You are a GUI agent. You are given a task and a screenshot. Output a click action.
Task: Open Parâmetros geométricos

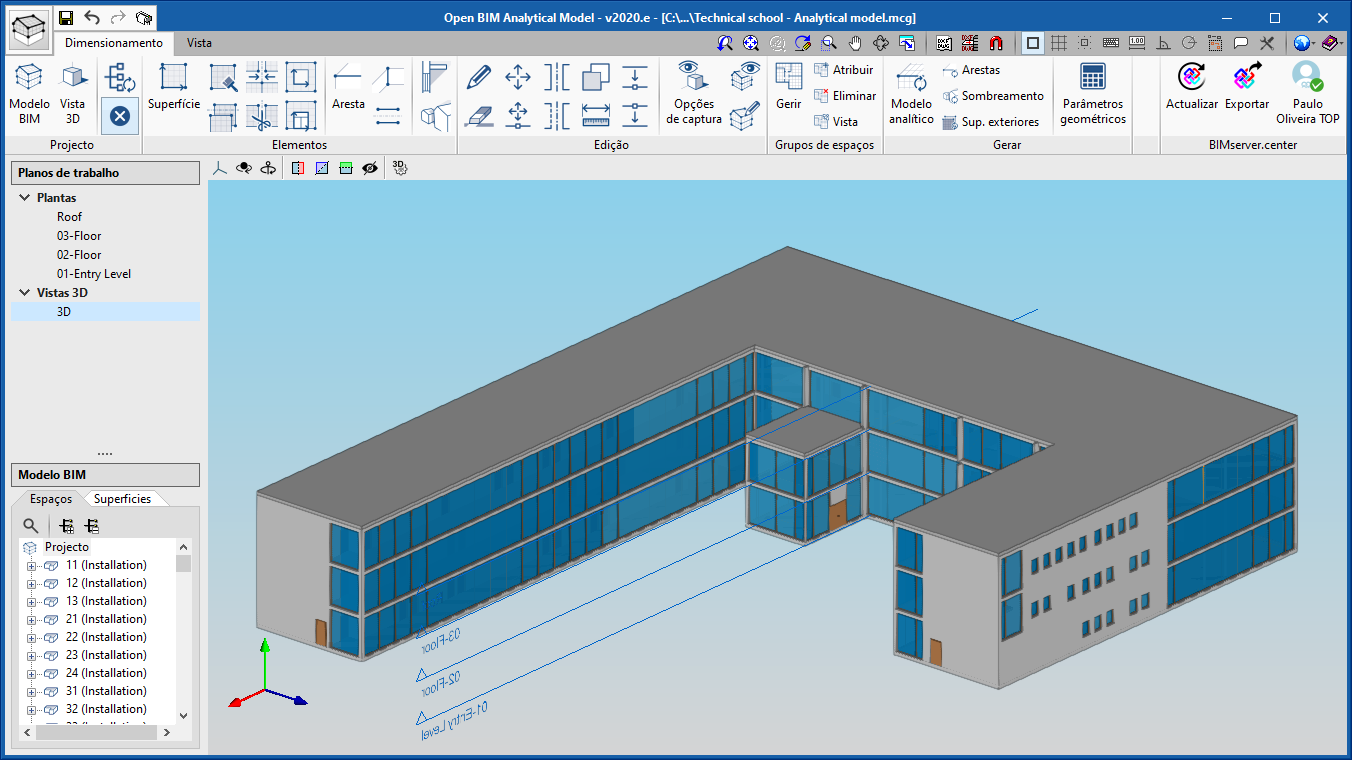coord(1093,90)
